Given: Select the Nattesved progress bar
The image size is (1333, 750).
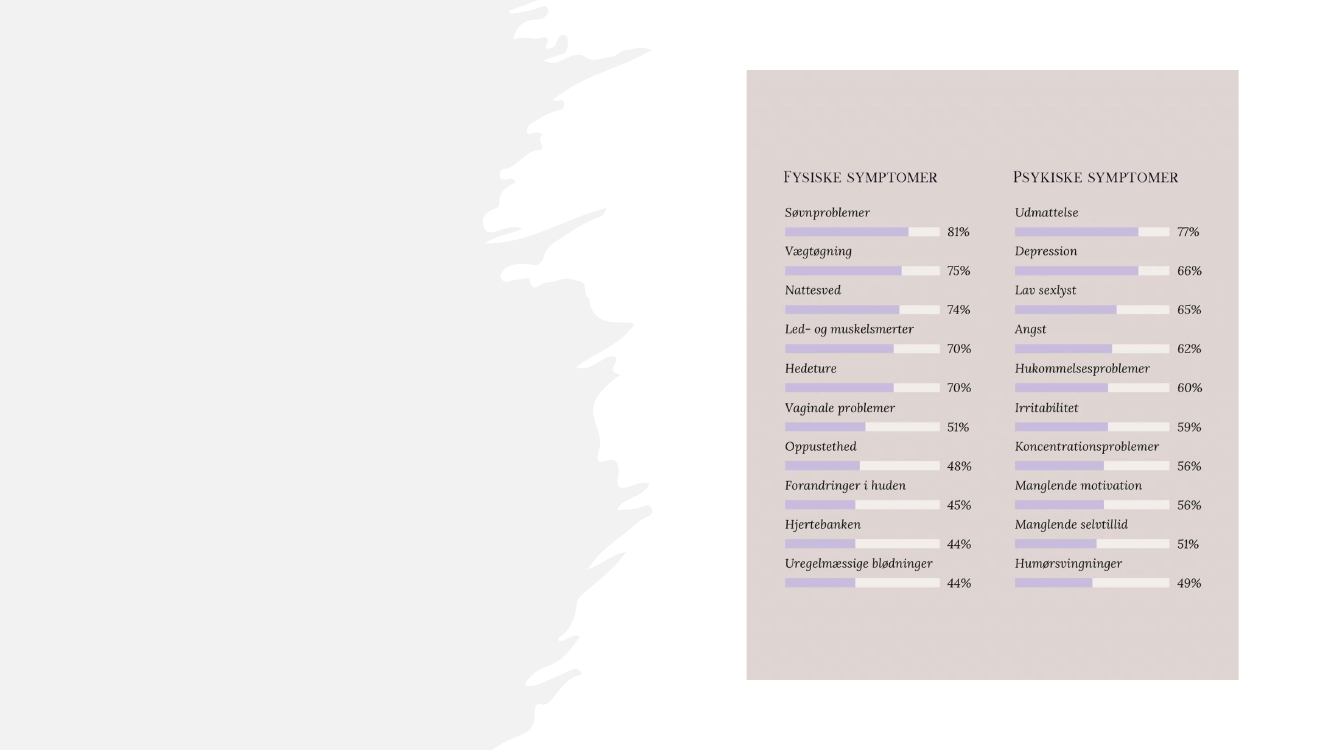Looking at the screenshot, I should pyautogui.click(x=862, y=310).
